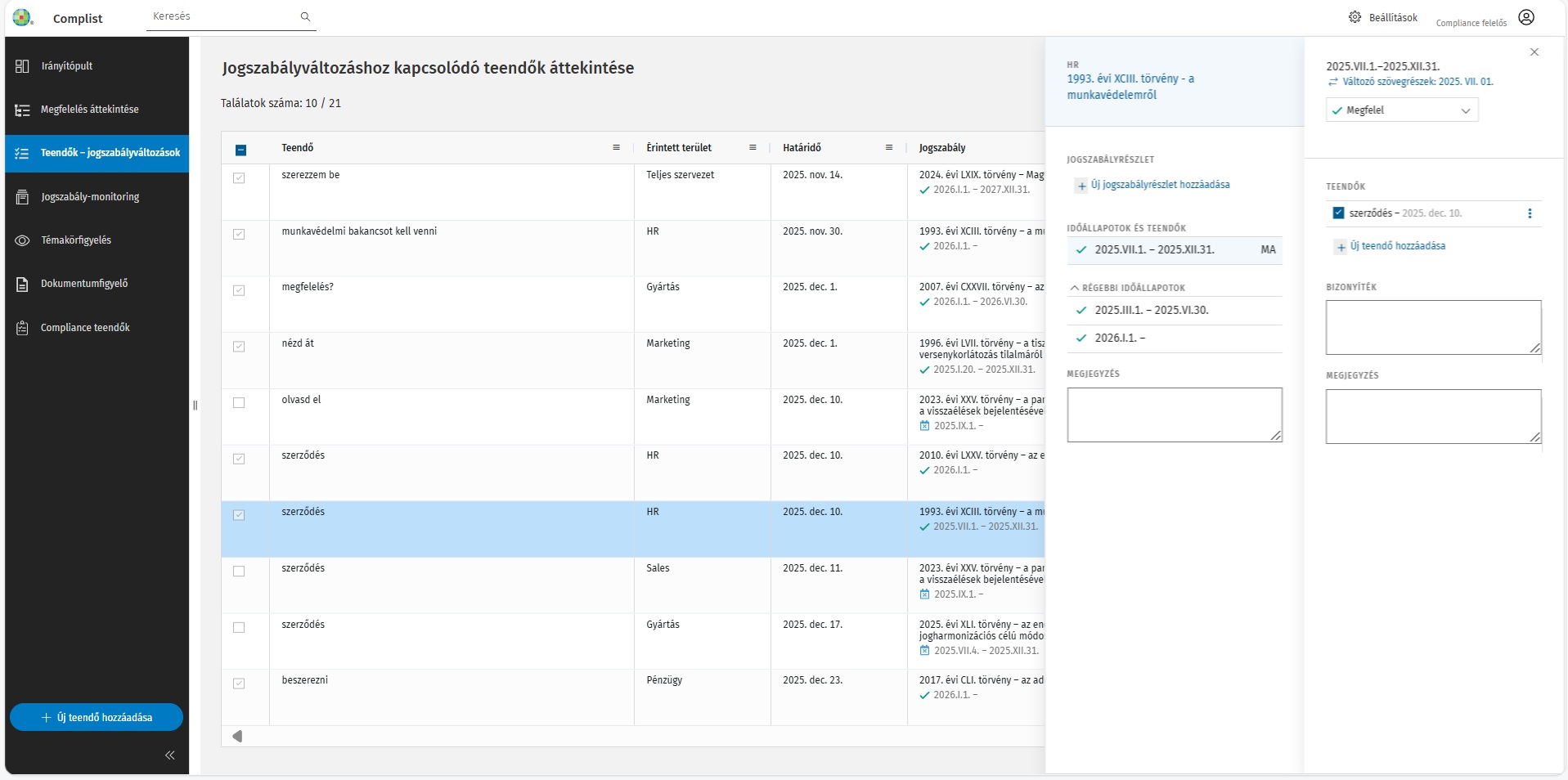Click Új jogszabályrészlet hozzáadása link
Screen dimensions: 1568x780
coord(1159,186)
